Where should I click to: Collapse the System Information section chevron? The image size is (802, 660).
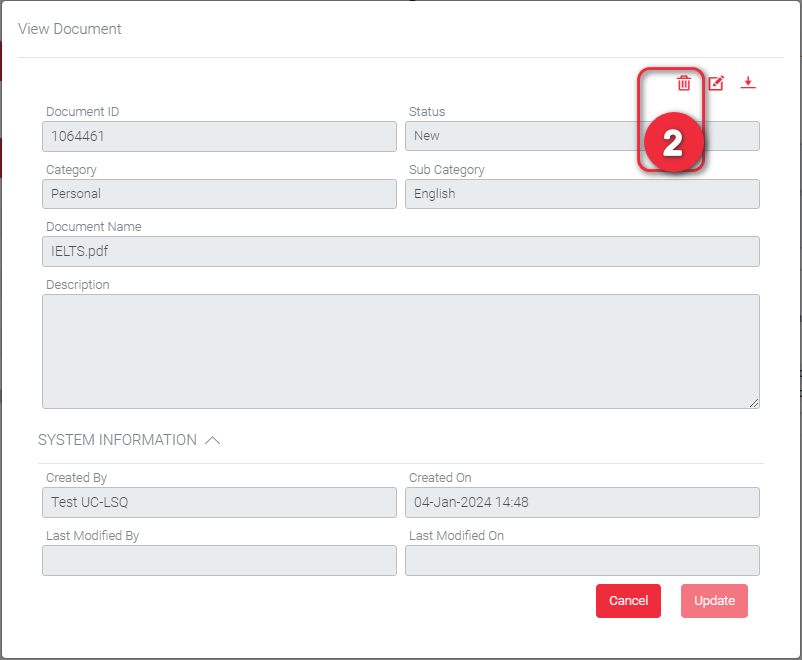tap(212, 440)
